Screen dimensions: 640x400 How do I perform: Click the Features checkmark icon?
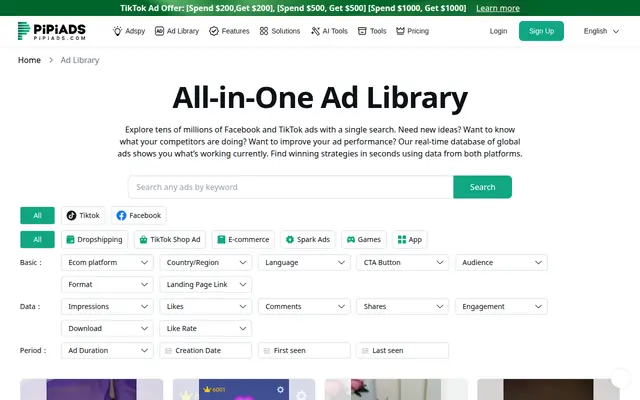(214, 31)
